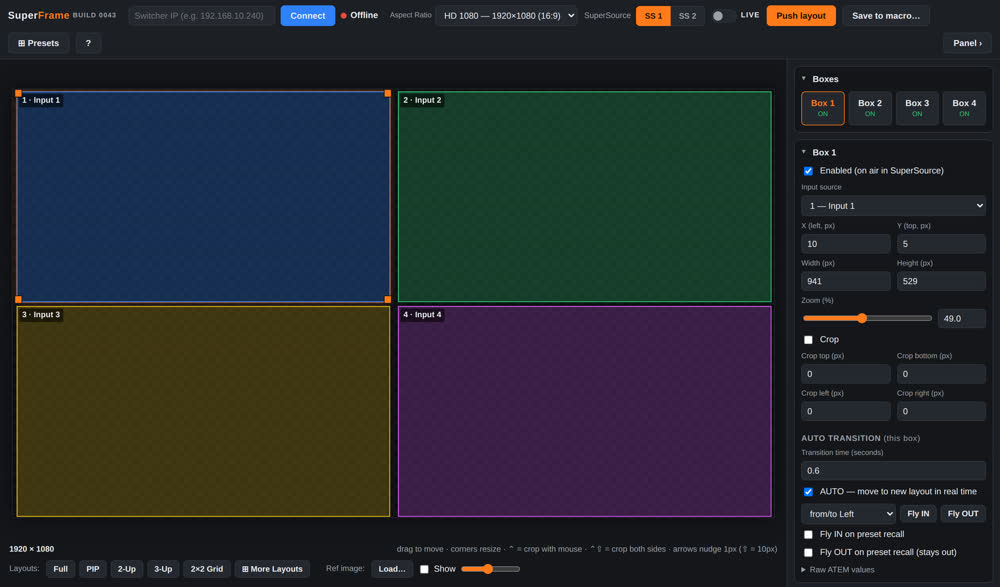Enable the Crop checkbox

click(808, 339)
